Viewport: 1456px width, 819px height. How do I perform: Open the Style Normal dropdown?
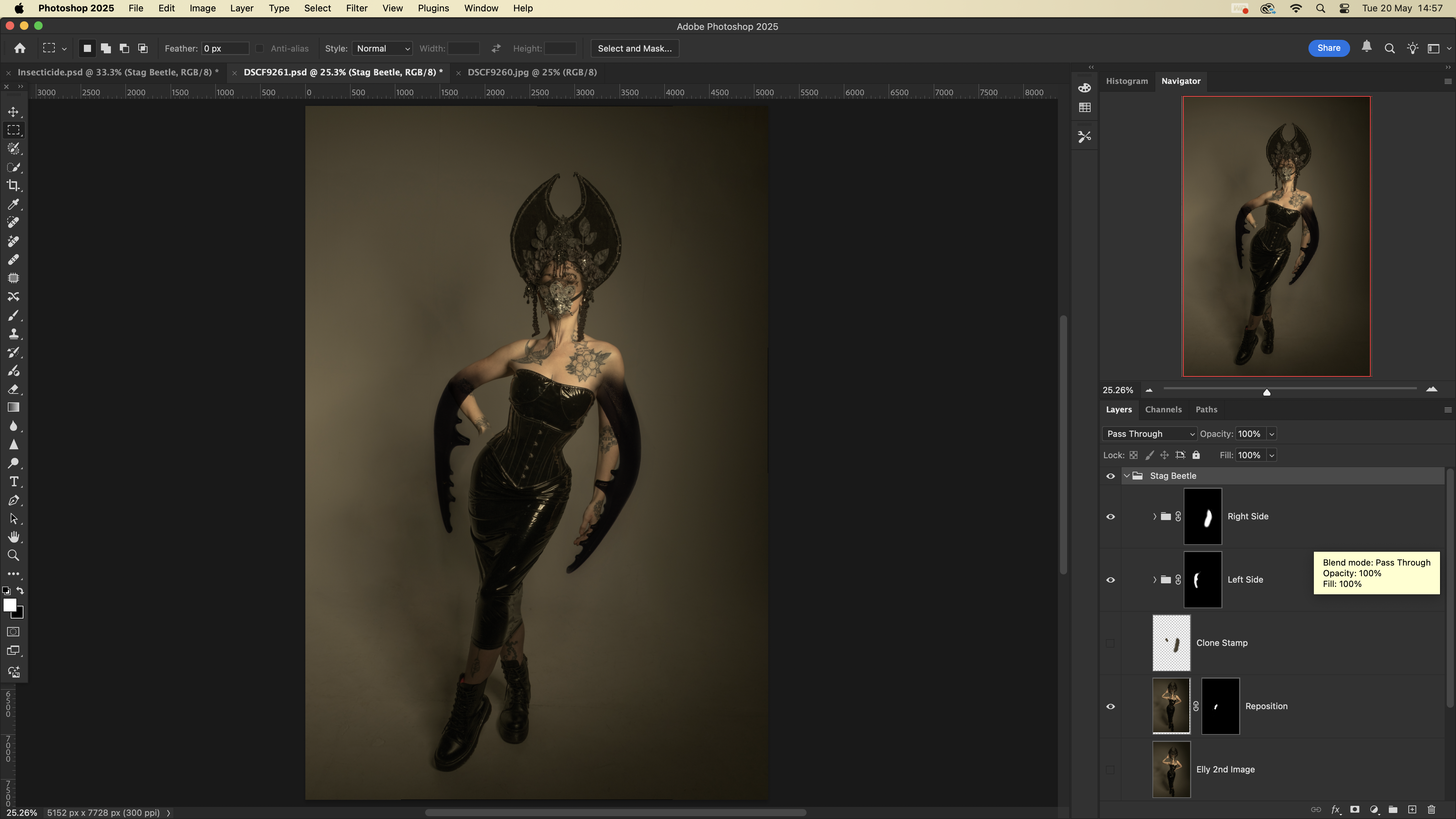click(382, 49)
